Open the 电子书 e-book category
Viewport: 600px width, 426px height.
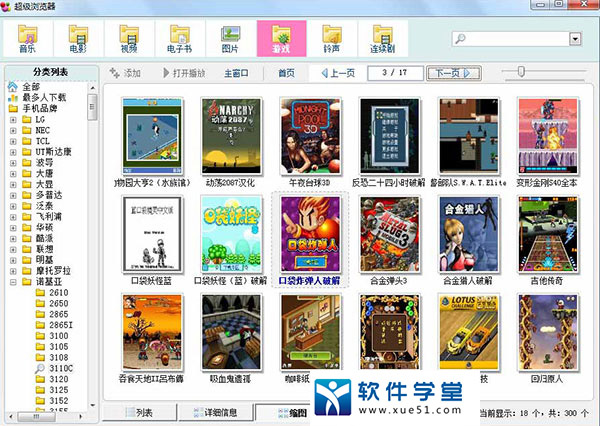click(x=180, y=39)
